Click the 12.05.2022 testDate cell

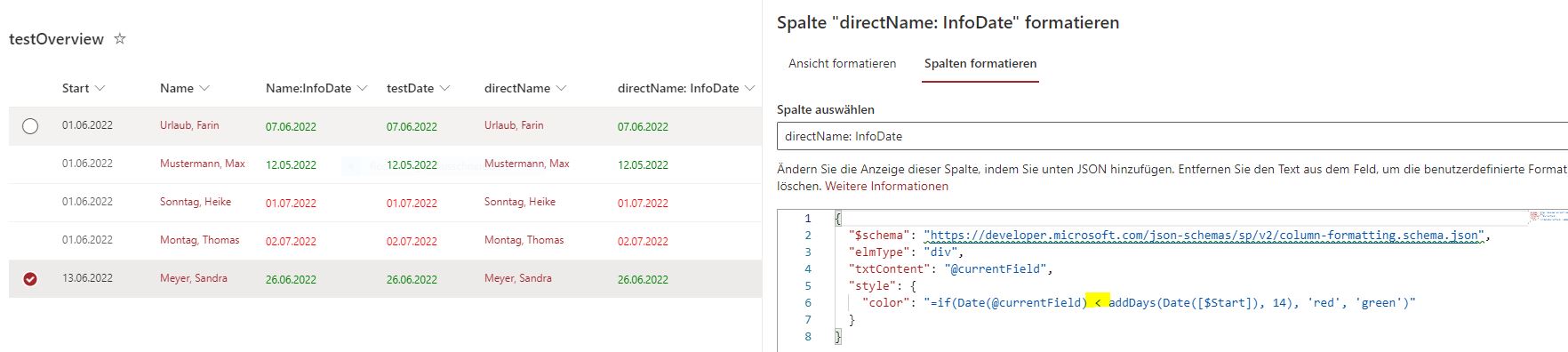pyautogui.click(x=412, y=164)
